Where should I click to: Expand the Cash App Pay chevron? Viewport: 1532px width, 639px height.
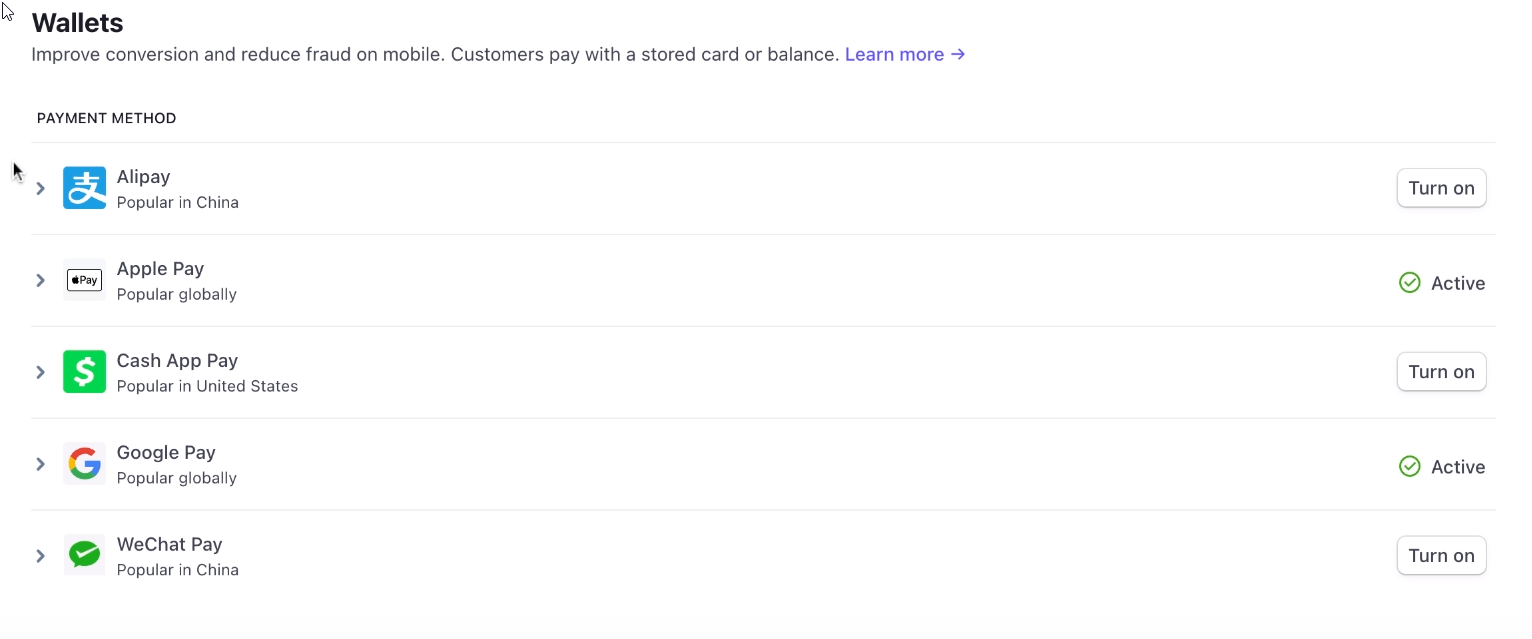(x=41, y=372)
